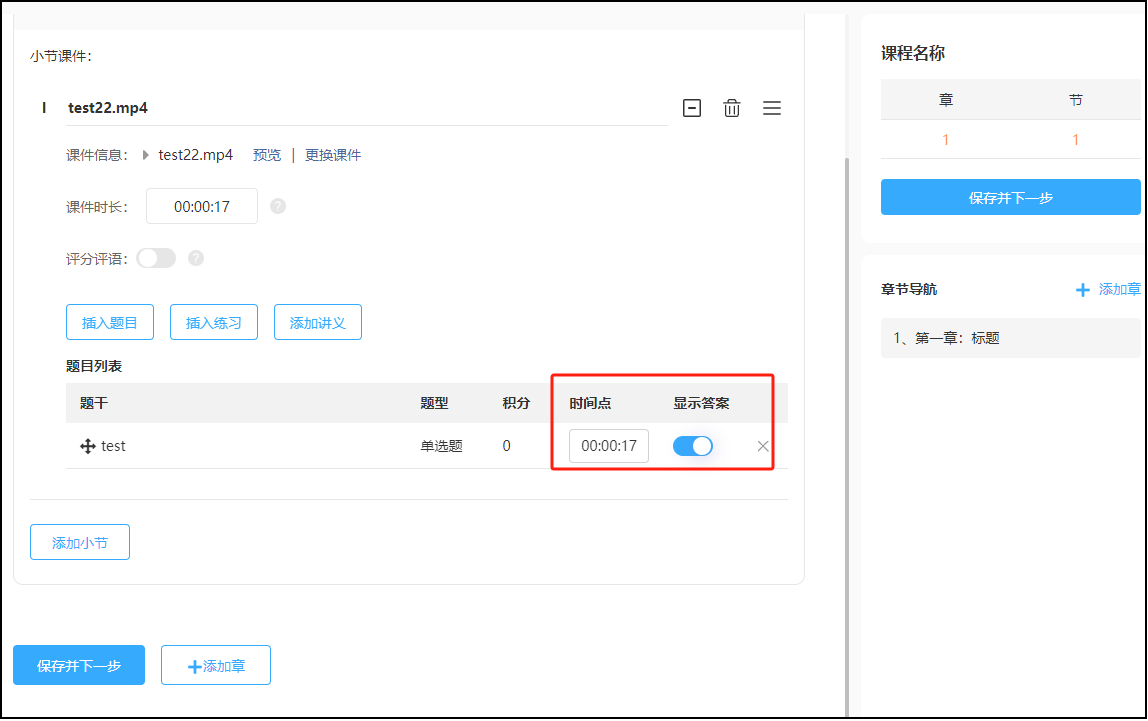Delete the test22.mp4 courseware with trash icon

click(x=731, y=108)
